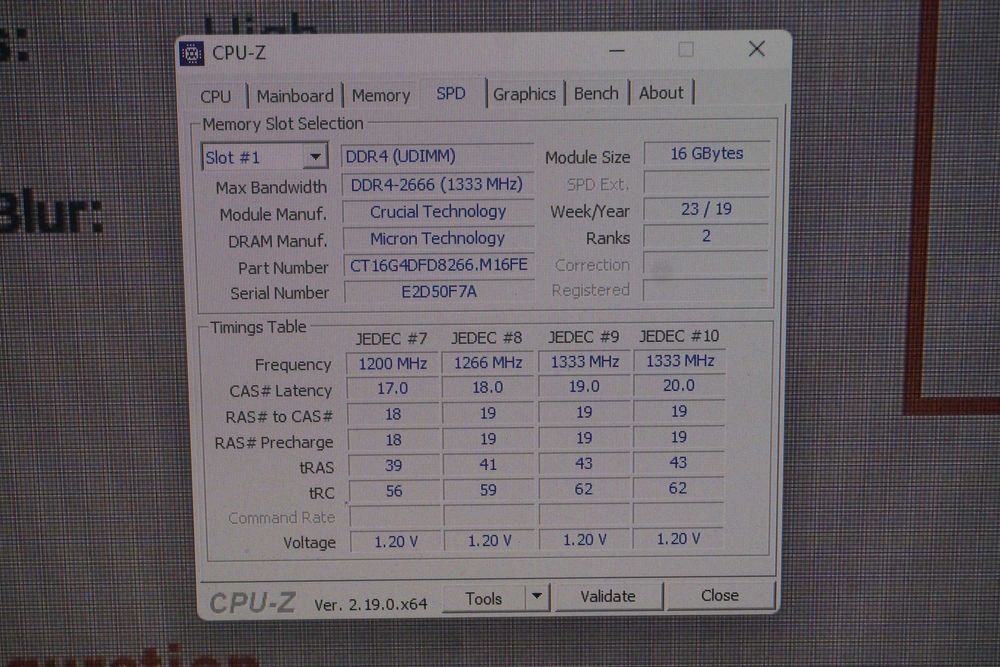The image size is (1000, 667).
Task: Click the JEDEC #9 frequency 1333 MHz cell
Action: click(585, 362)
